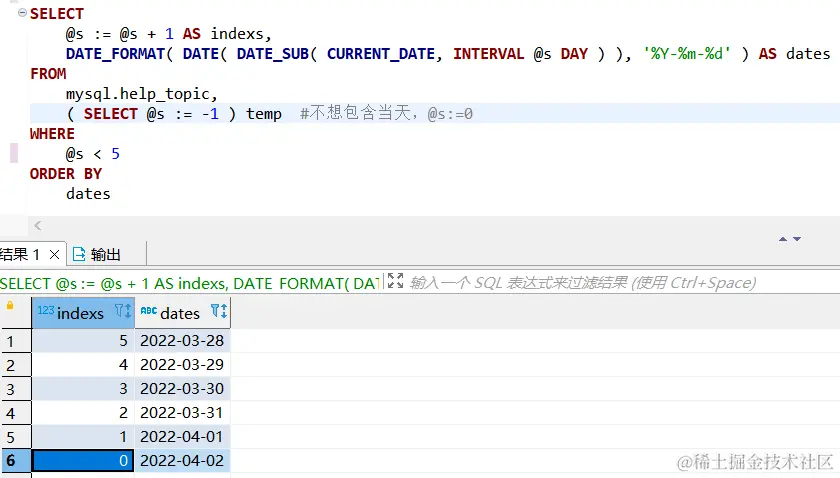Open filter/sort on dates column
Screen dimensions: 840x478
pyautogui.click(x=219, y=311)
